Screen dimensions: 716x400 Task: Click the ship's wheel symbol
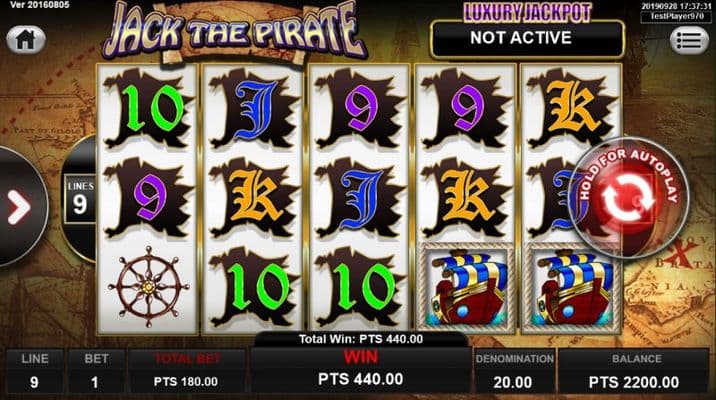click(x=148, y=287)
